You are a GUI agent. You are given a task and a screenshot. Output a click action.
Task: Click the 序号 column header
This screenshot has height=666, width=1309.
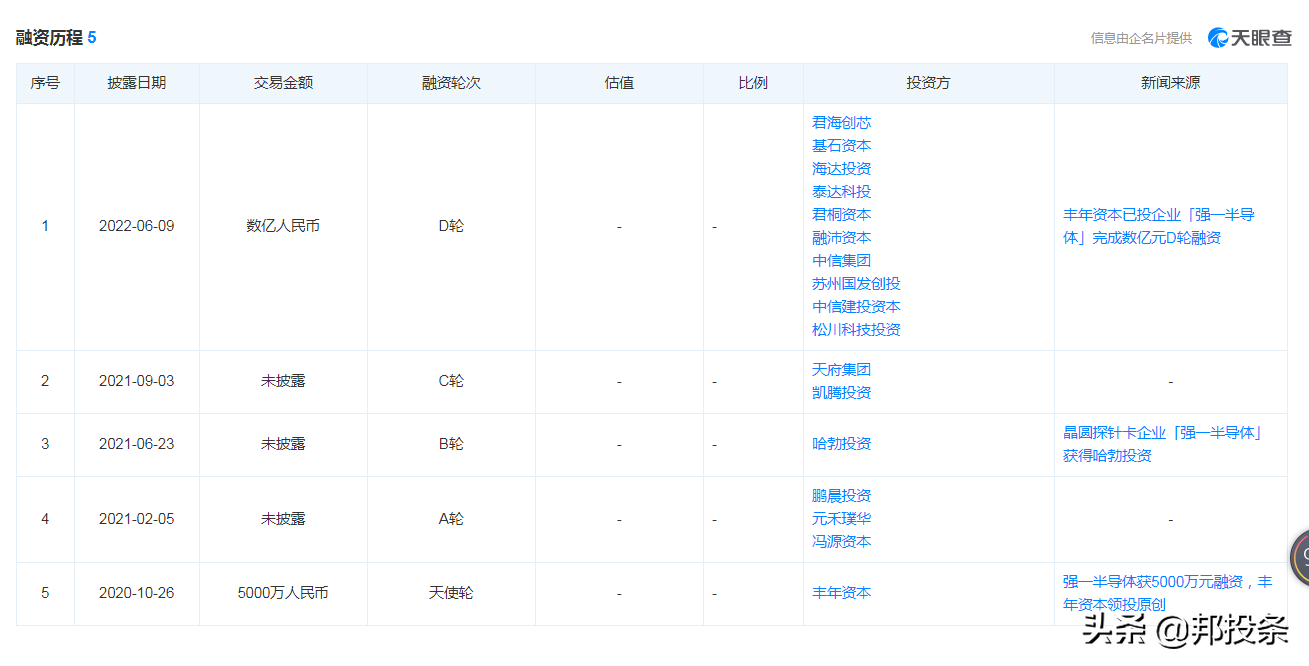point(45,83)
